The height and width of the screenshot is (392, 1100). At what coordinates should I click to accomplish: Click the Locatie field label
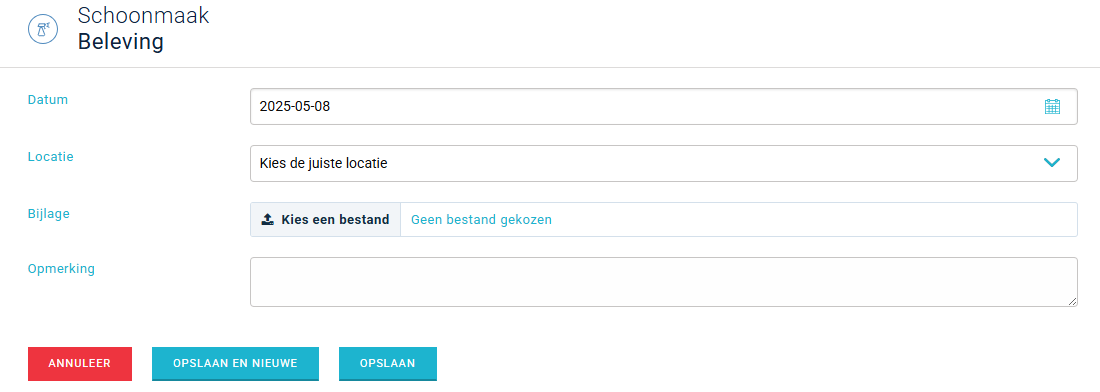coord(51,156)
